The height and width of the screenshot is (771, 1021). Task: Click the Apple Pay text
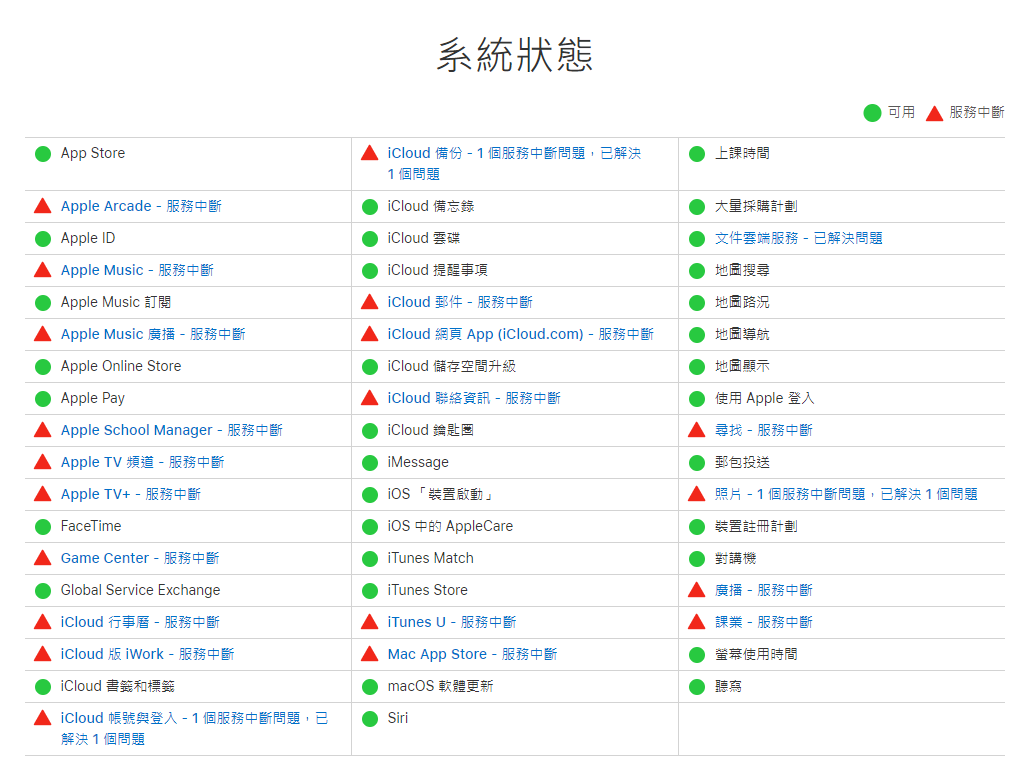[92, 398]
